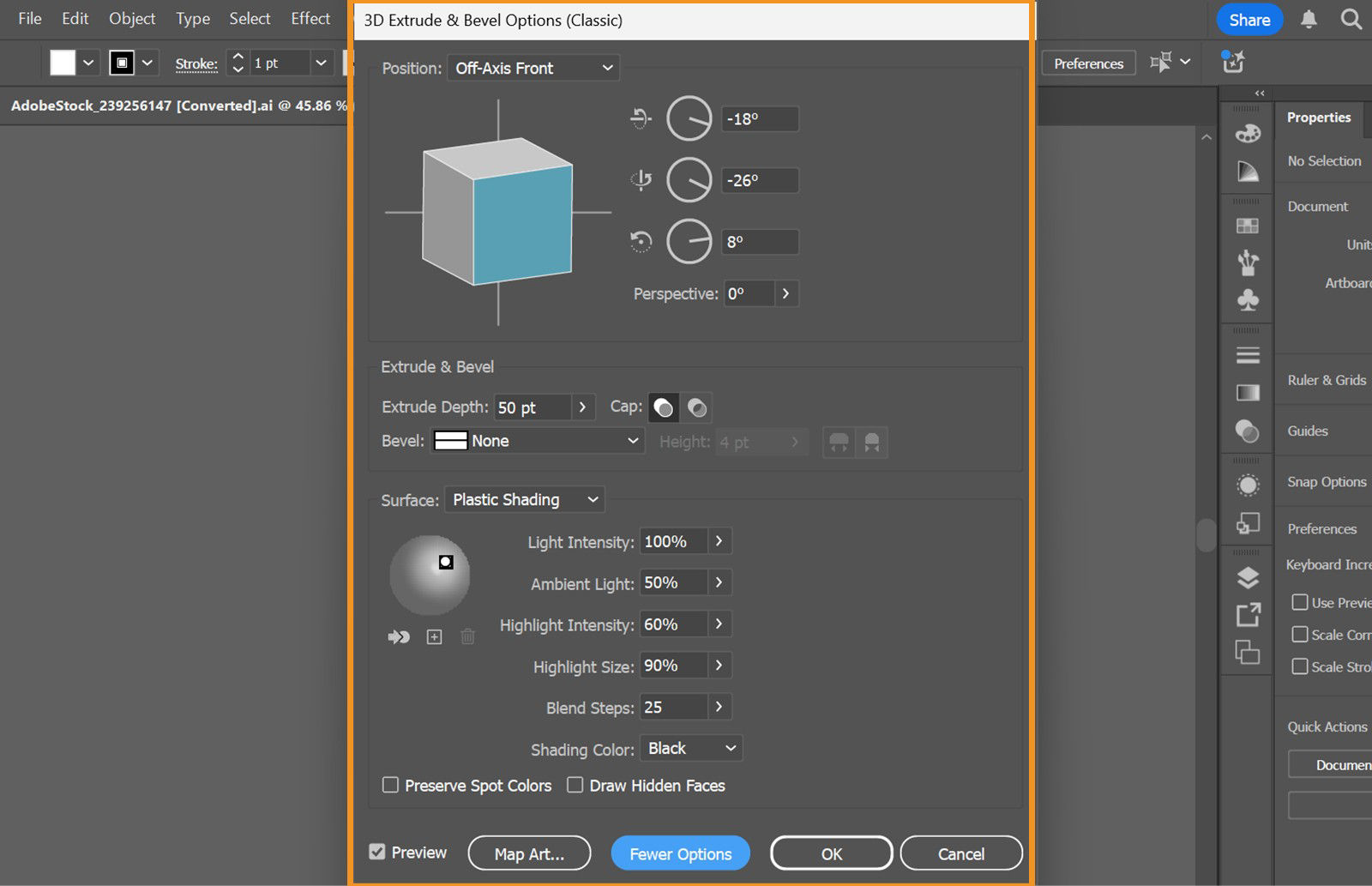Open the Effect menu
Screen dimensions: 1372x886
click(310, 19)
